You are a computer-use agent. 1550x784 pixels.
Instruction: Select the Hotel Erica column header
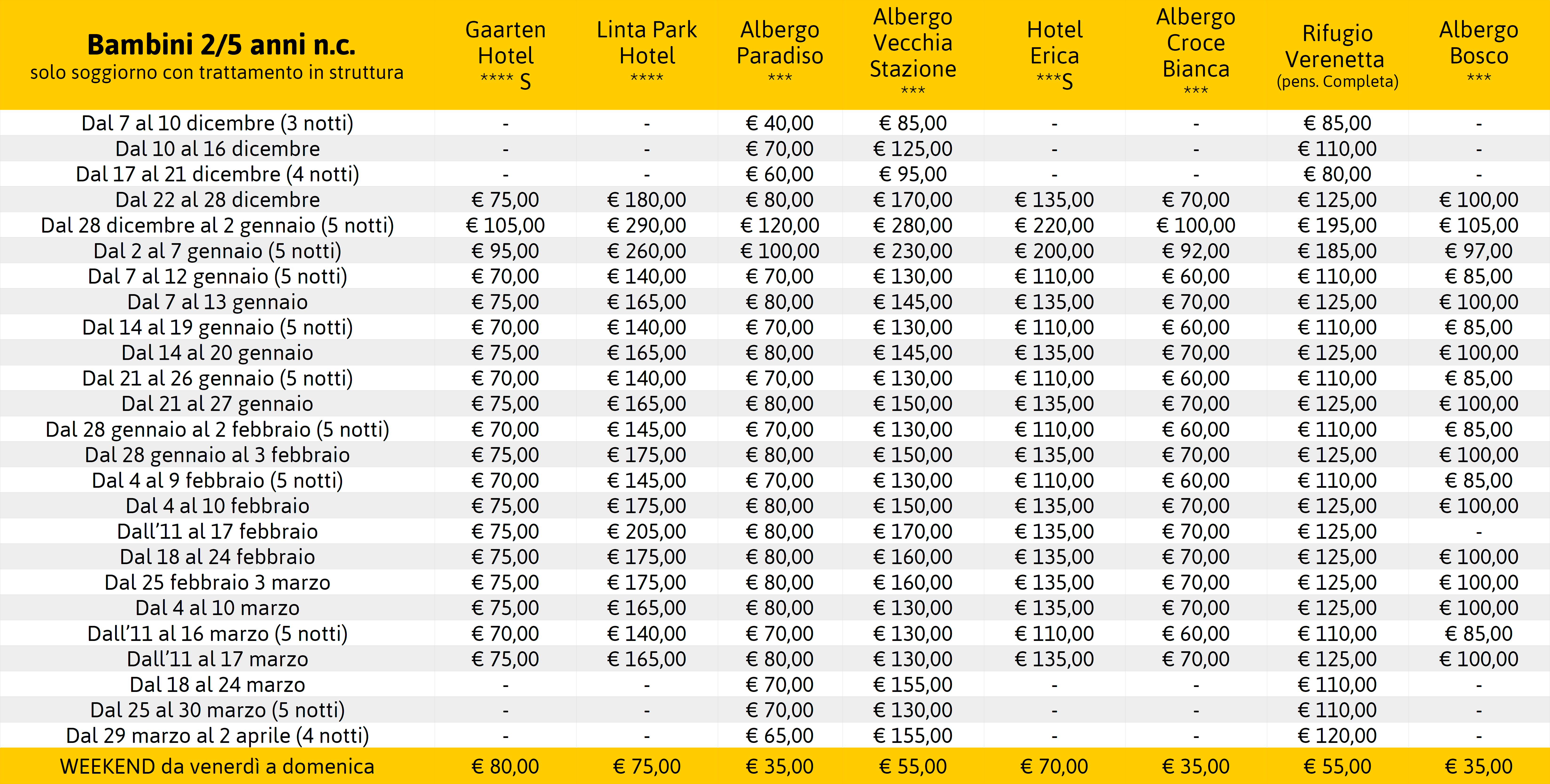[x=1054, y=55]
